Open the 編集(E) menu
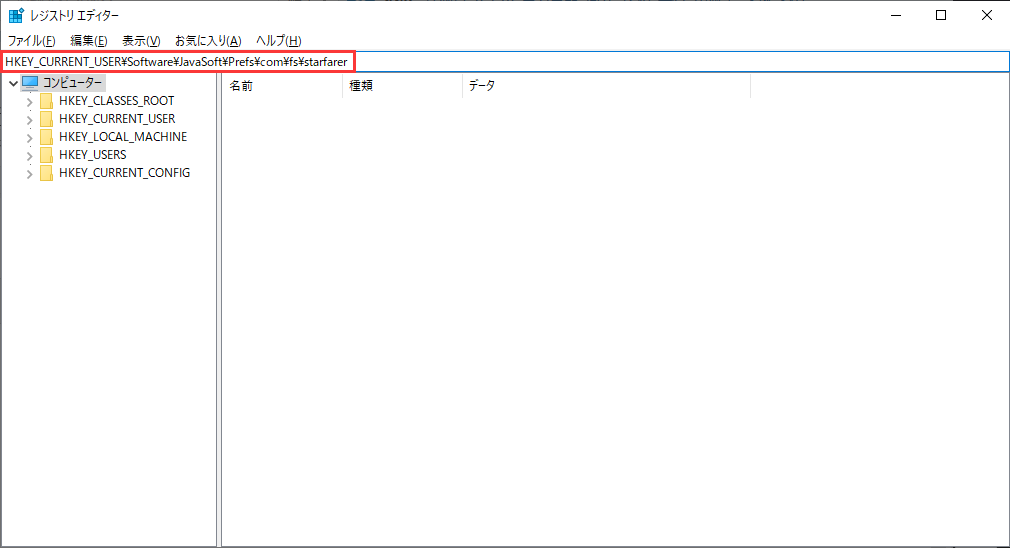This screenshot has height=548, width=1010. point(89,41)
